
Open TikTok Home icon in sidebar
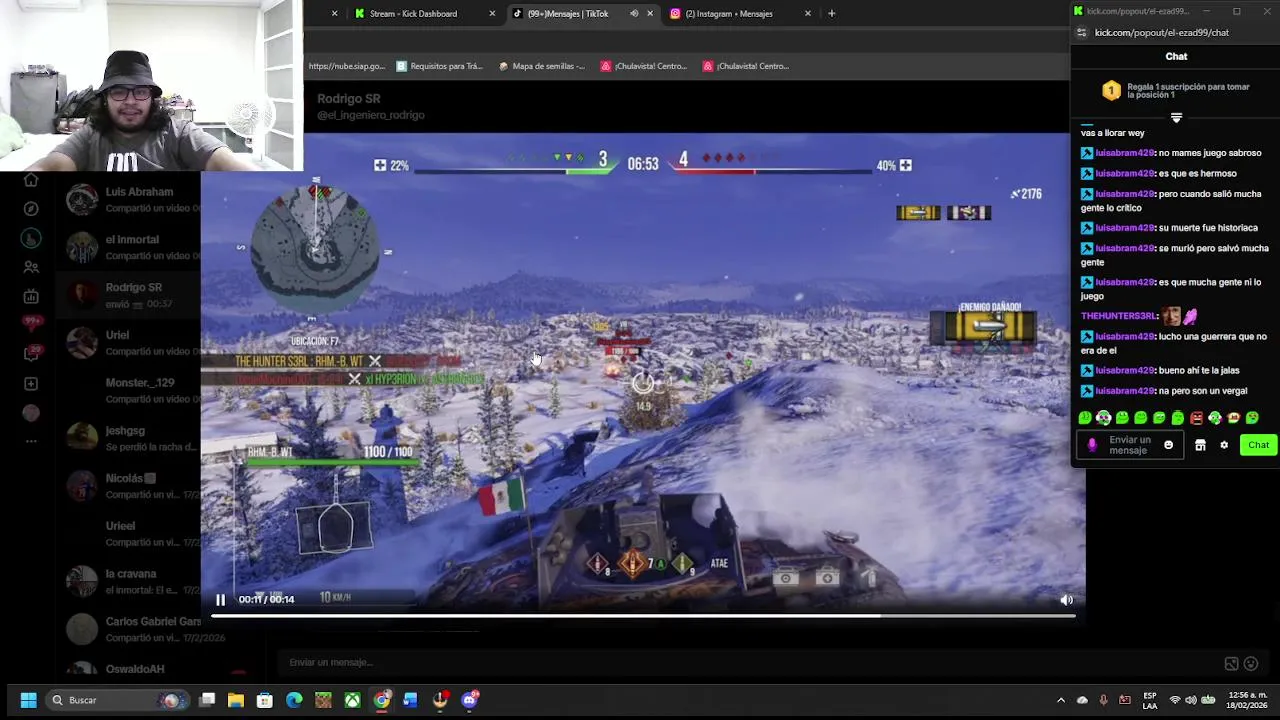pos(31,180)
